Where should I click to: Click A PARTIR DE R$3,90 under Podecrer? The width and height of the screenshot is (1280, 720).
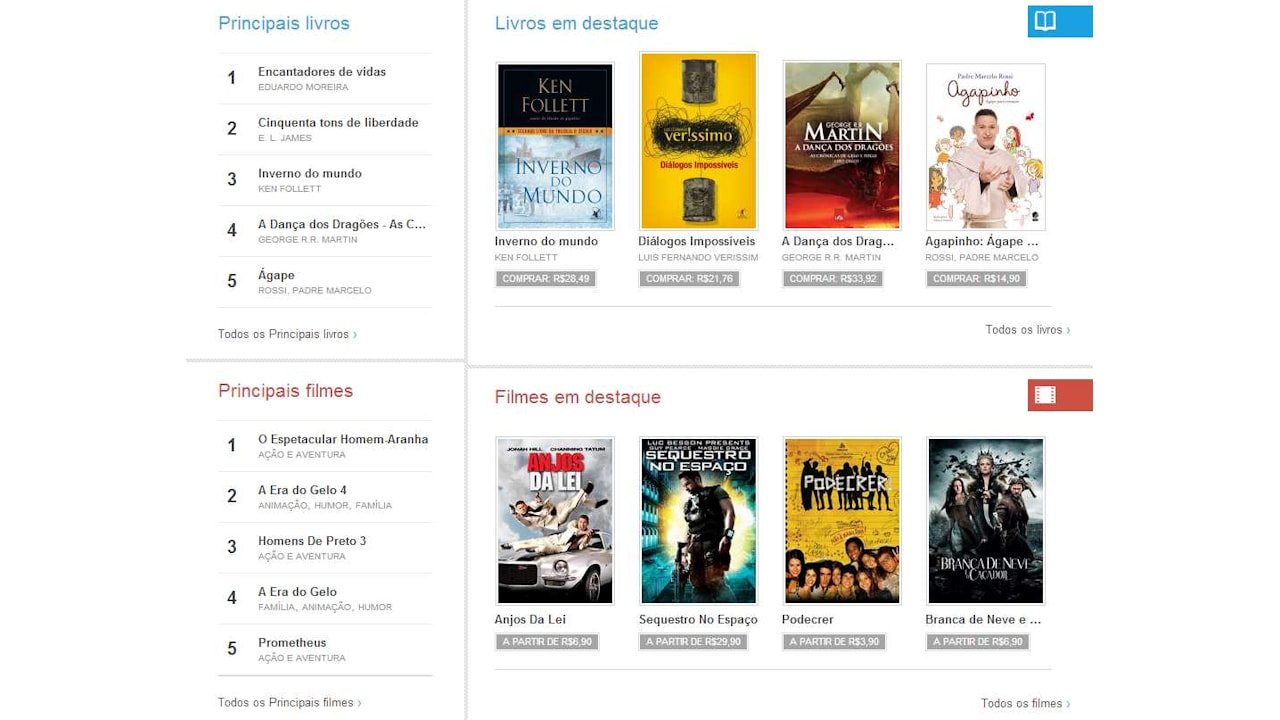coord(834,642)
